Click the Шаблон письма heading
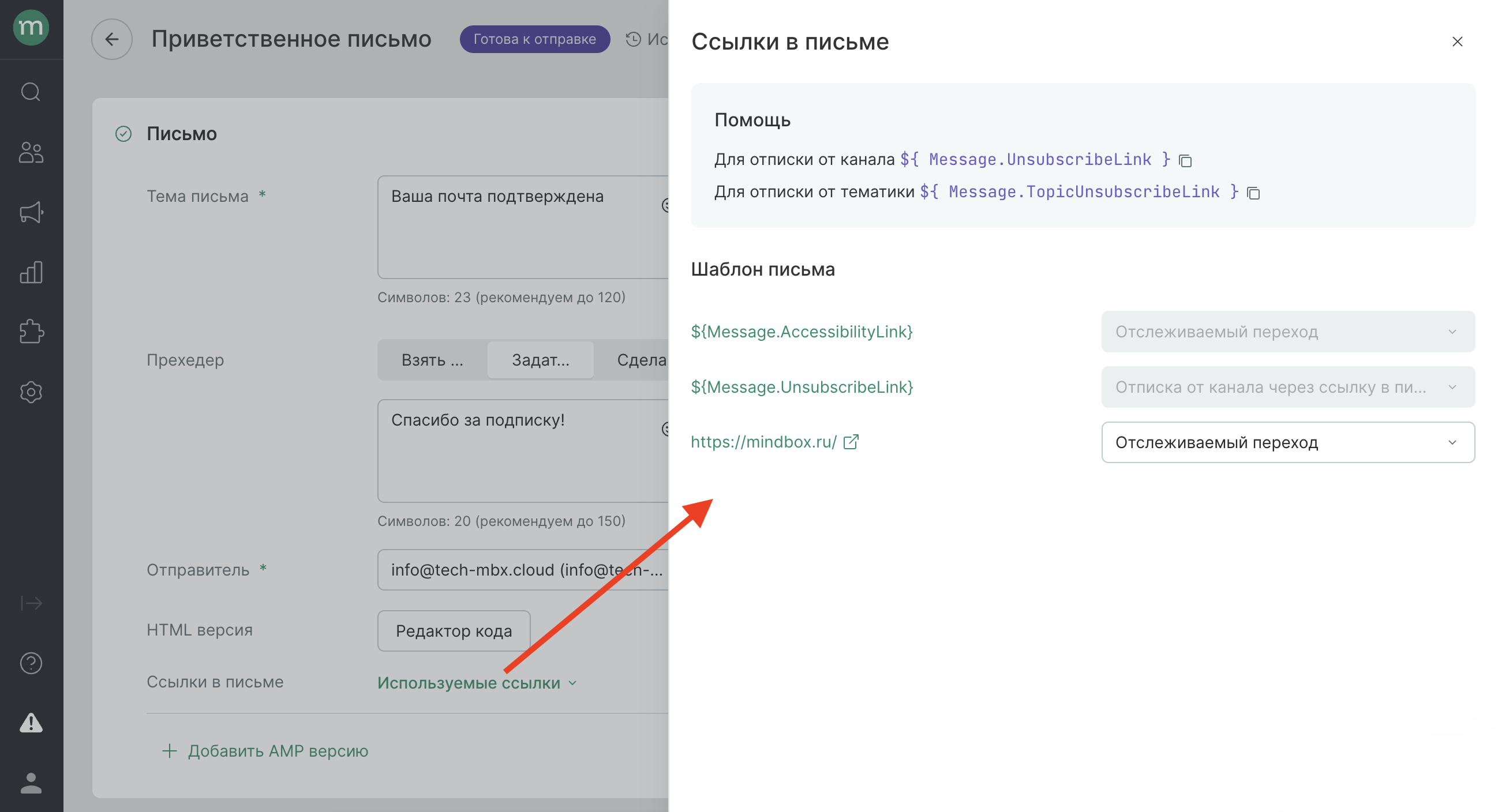 point(762,269)
